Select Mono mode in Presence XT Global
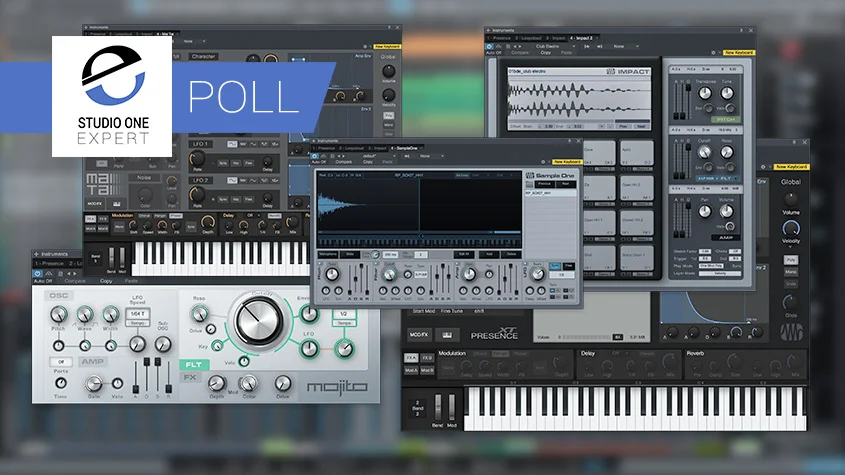This screenshot has height=475, width=845. tap(791, 272)
